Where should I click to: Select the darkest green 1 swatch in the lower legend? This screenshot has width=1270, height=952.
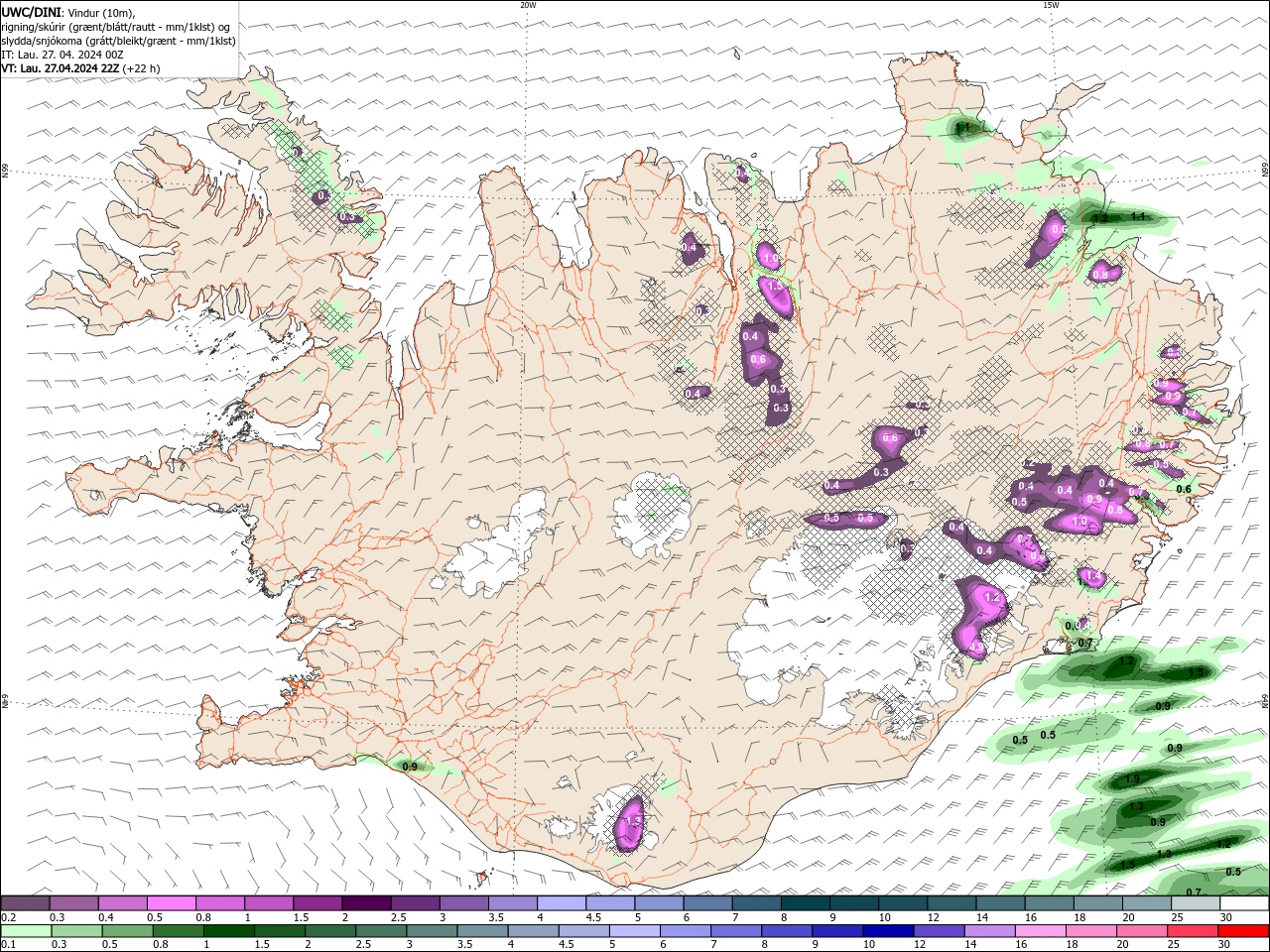click(x=228, y=931)
